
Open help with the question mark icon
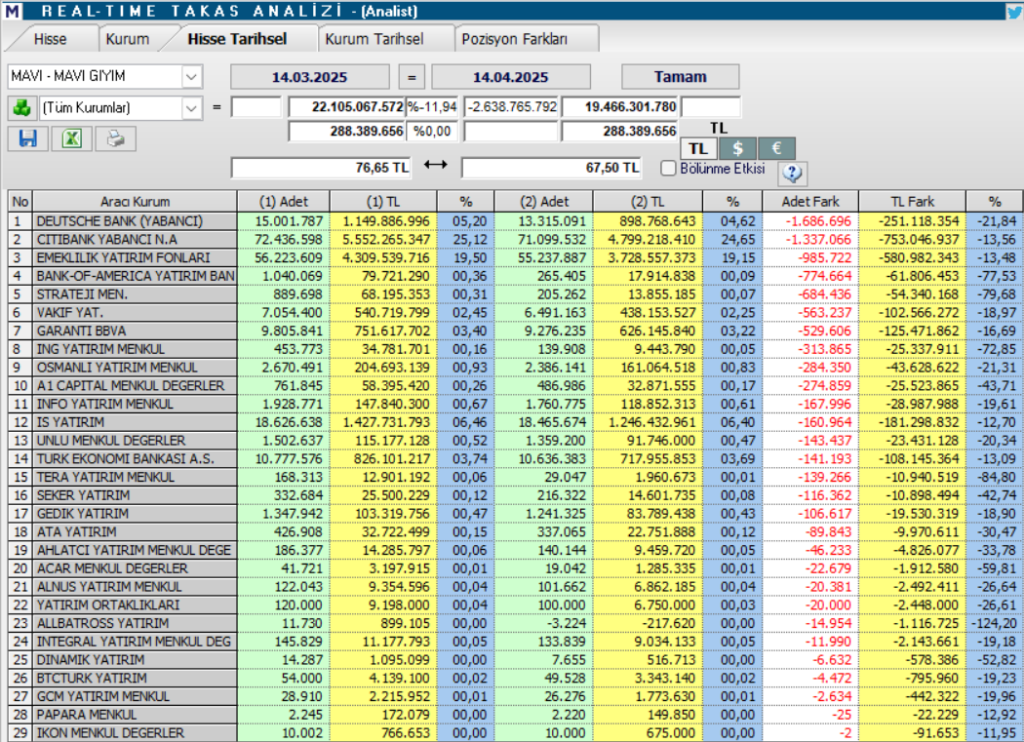(x=792, y=172)
